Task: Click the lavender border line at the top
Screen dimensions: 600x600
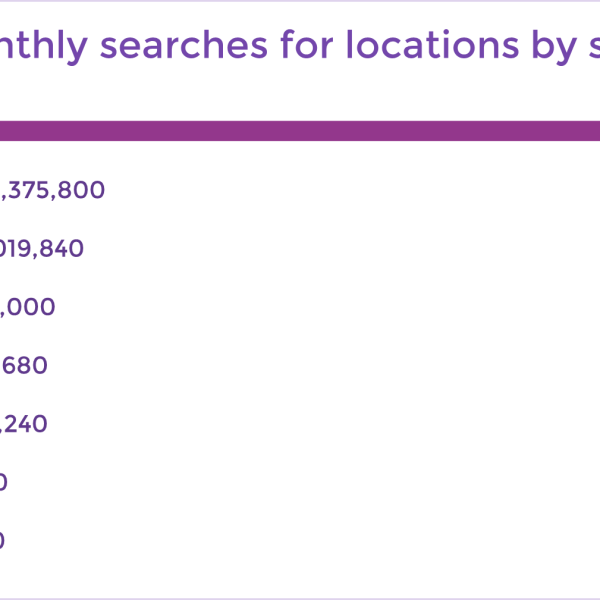Action: (300, 1)
